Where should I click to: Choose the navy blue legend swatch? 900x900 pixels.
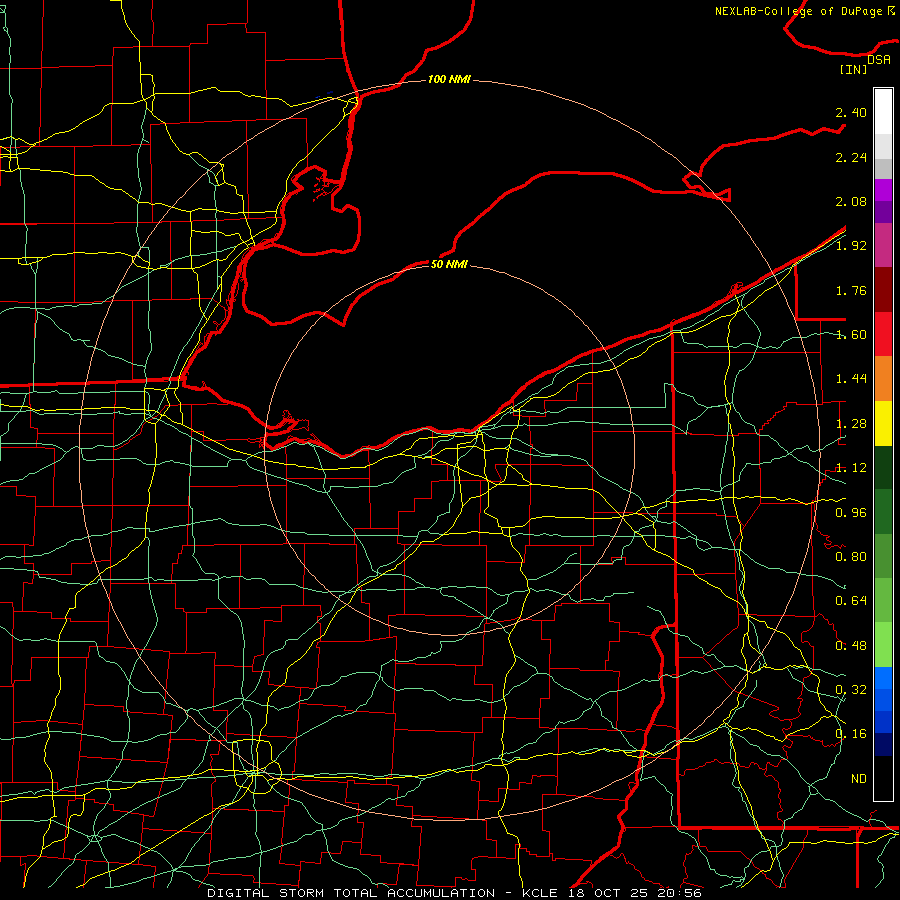[x=883, y=744]
